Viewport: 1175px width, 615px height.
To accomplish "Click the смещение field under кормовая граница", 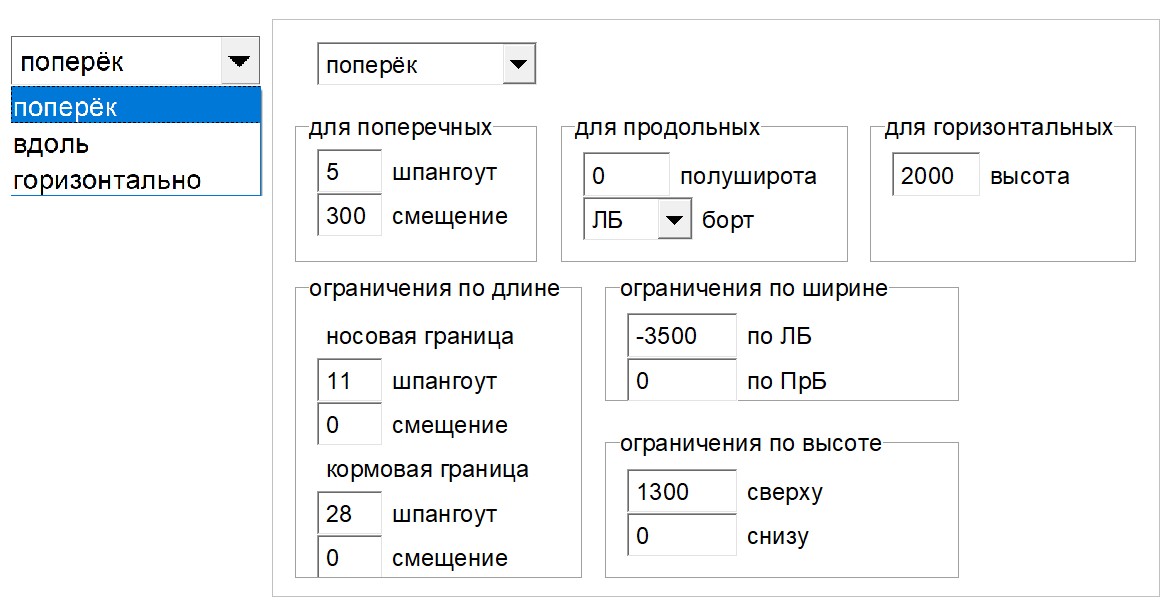I will [349, 557].
